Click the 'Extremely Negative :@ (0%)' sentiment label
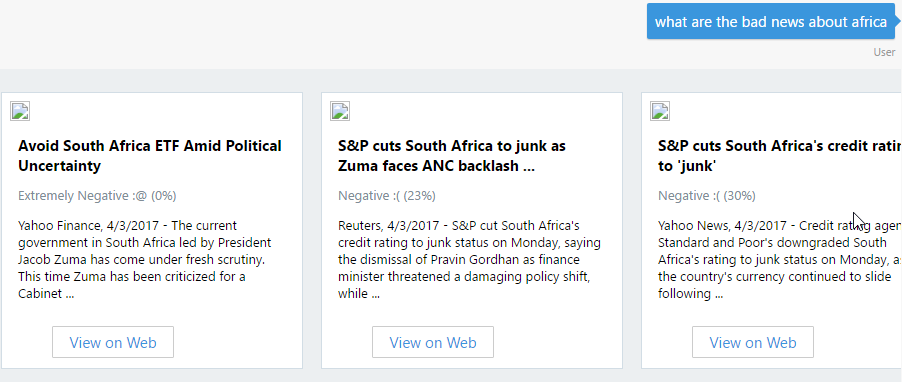The width and height of the screenshot is (902, 382). tap(97, 196)
